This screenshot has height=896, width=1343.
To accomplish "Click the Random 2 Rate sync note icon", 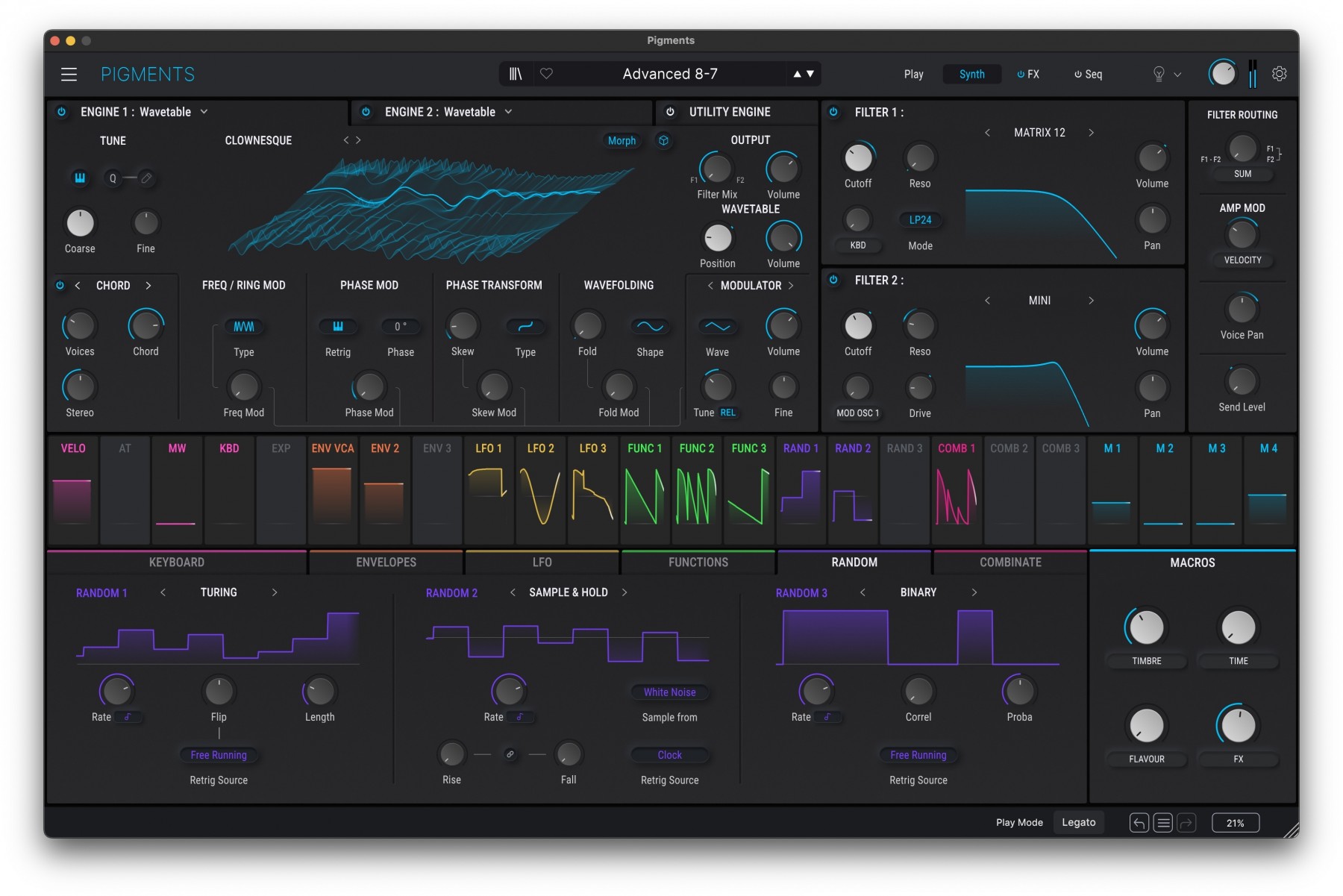I will 520,717.
